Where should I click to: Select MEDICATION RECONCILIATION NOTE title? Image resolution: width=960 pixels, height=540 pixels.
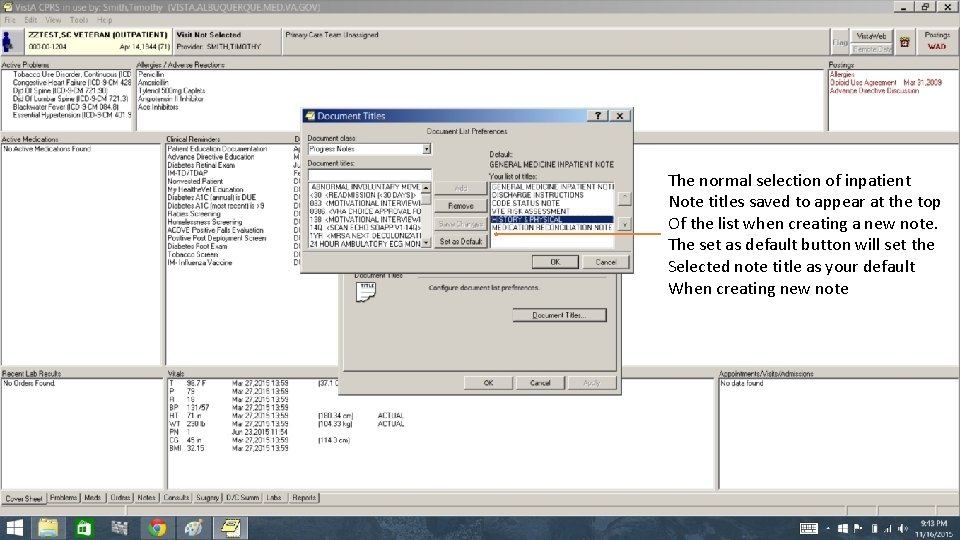tap(552, 227)
